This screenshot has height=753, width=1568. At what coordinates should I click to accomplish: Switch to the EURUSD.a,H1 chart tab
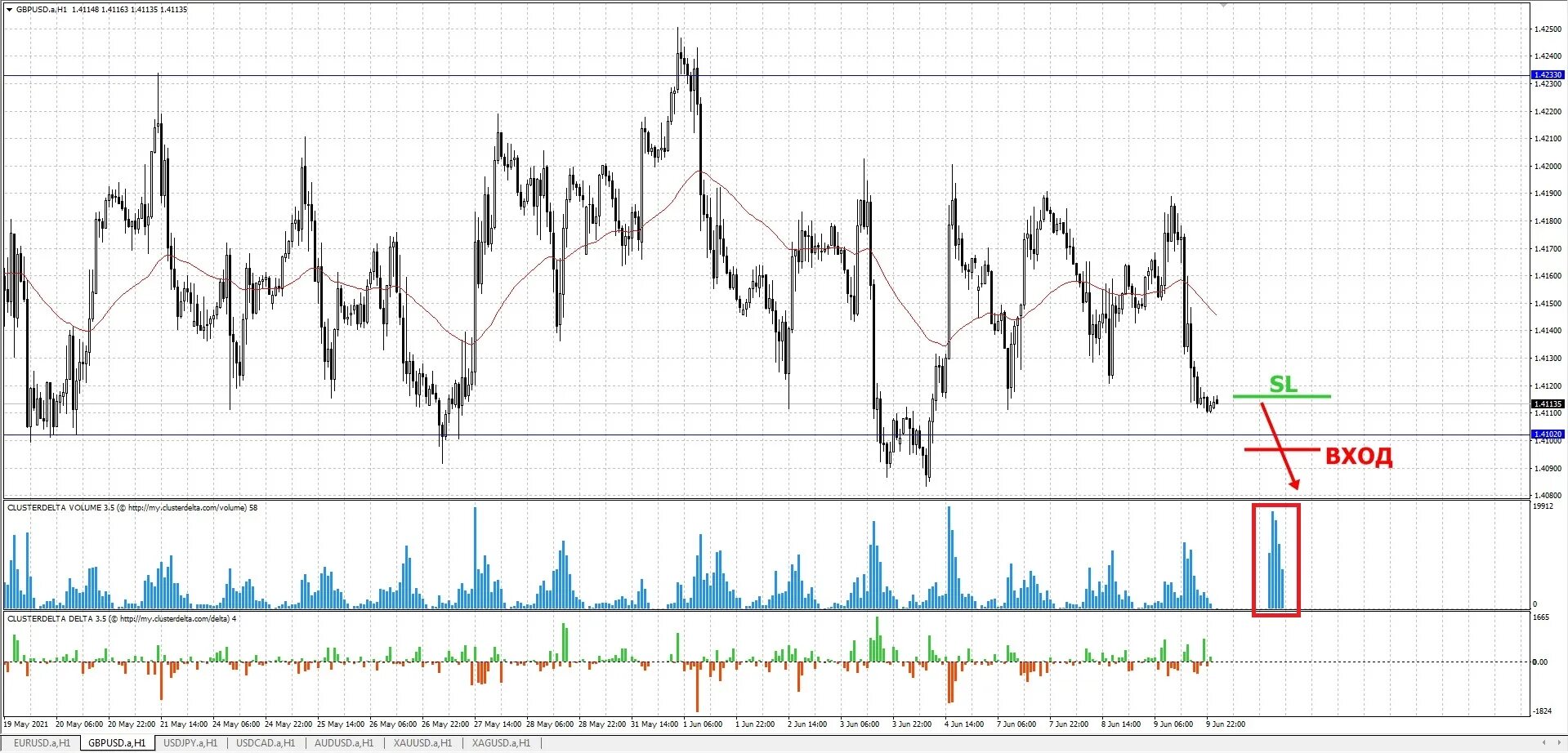click(42, 743)
